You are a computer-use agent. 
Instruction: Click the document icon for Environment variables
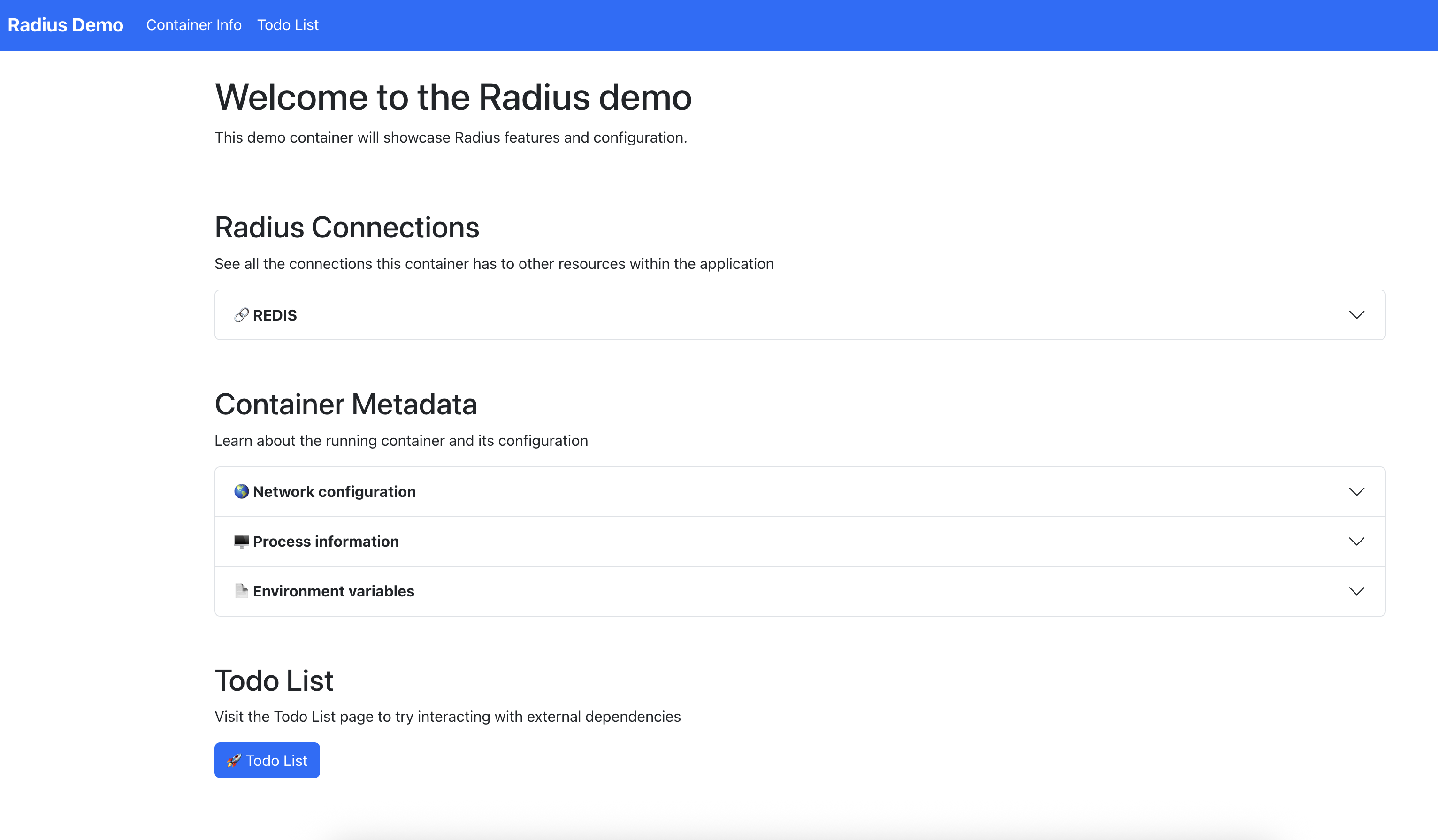coord(241,591)
